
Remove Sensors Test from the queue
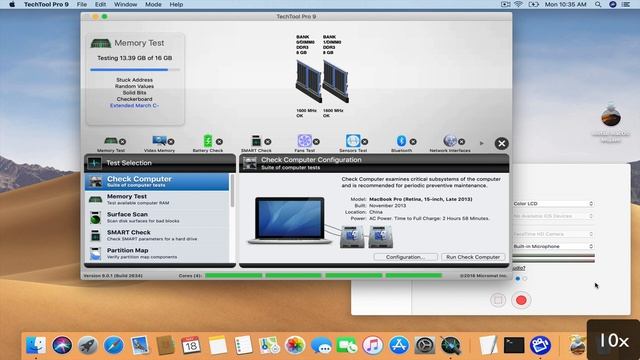(364, 142)
